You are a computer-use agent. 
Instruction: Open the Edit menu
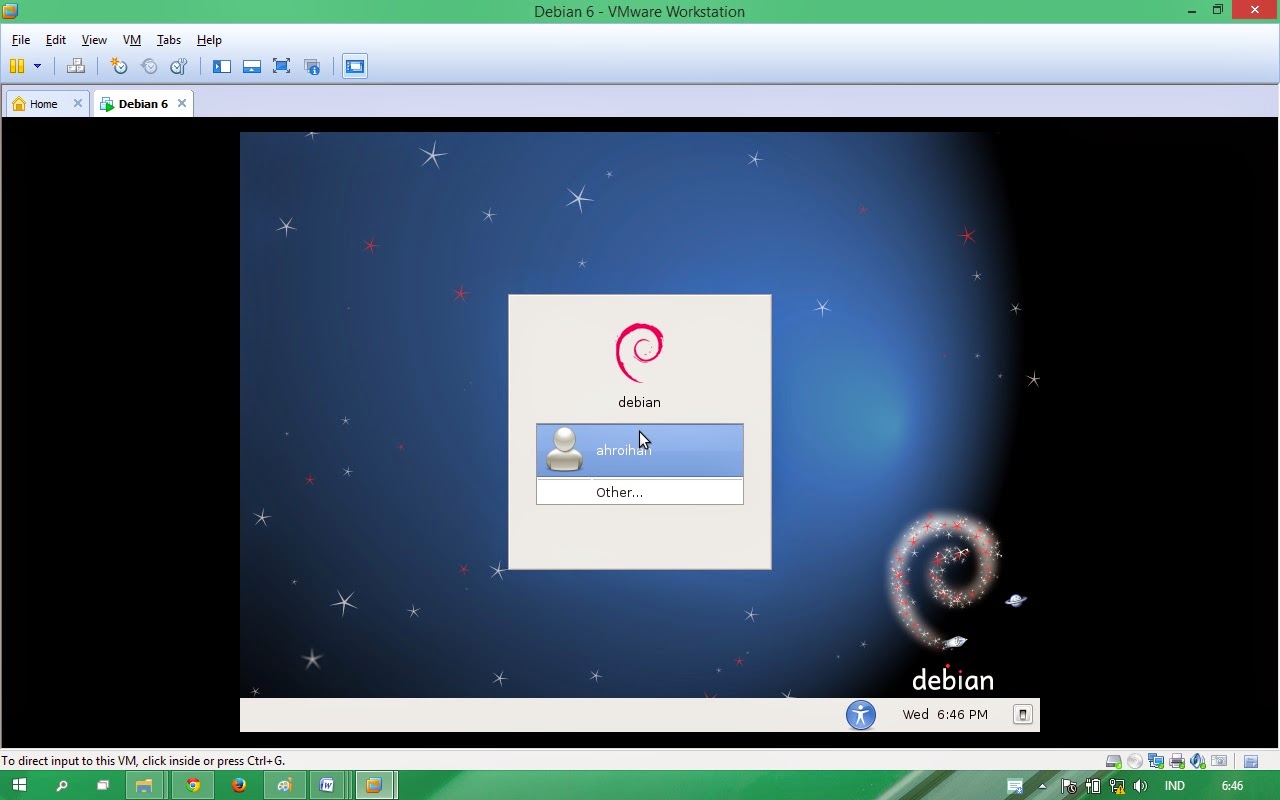(56, 40)
